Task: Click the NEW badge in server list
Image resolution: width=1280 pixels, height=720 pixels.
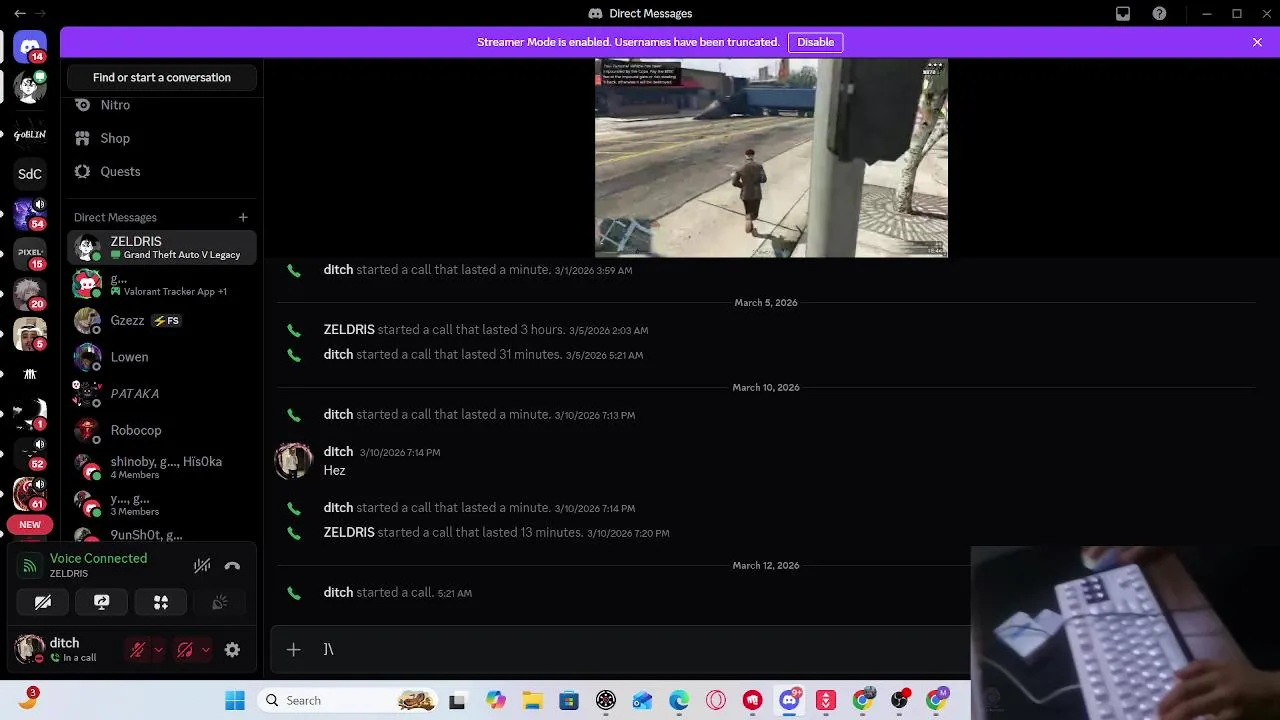Action: [30, 524]
